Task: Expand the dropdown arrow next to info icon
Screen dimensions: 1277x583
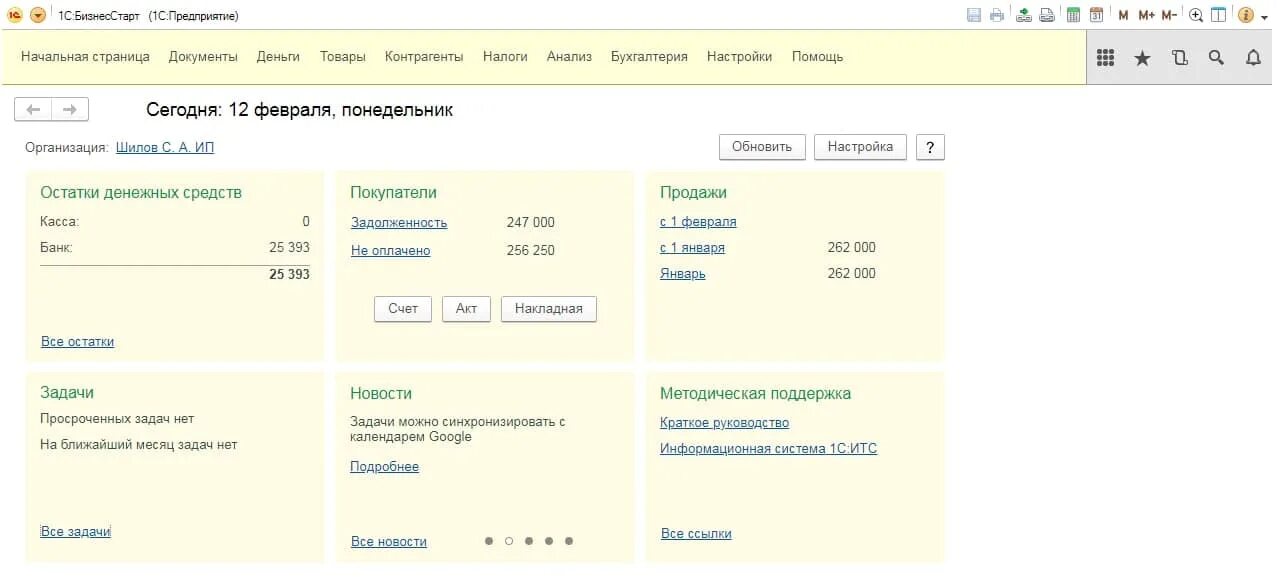Action: [1262, 15]
